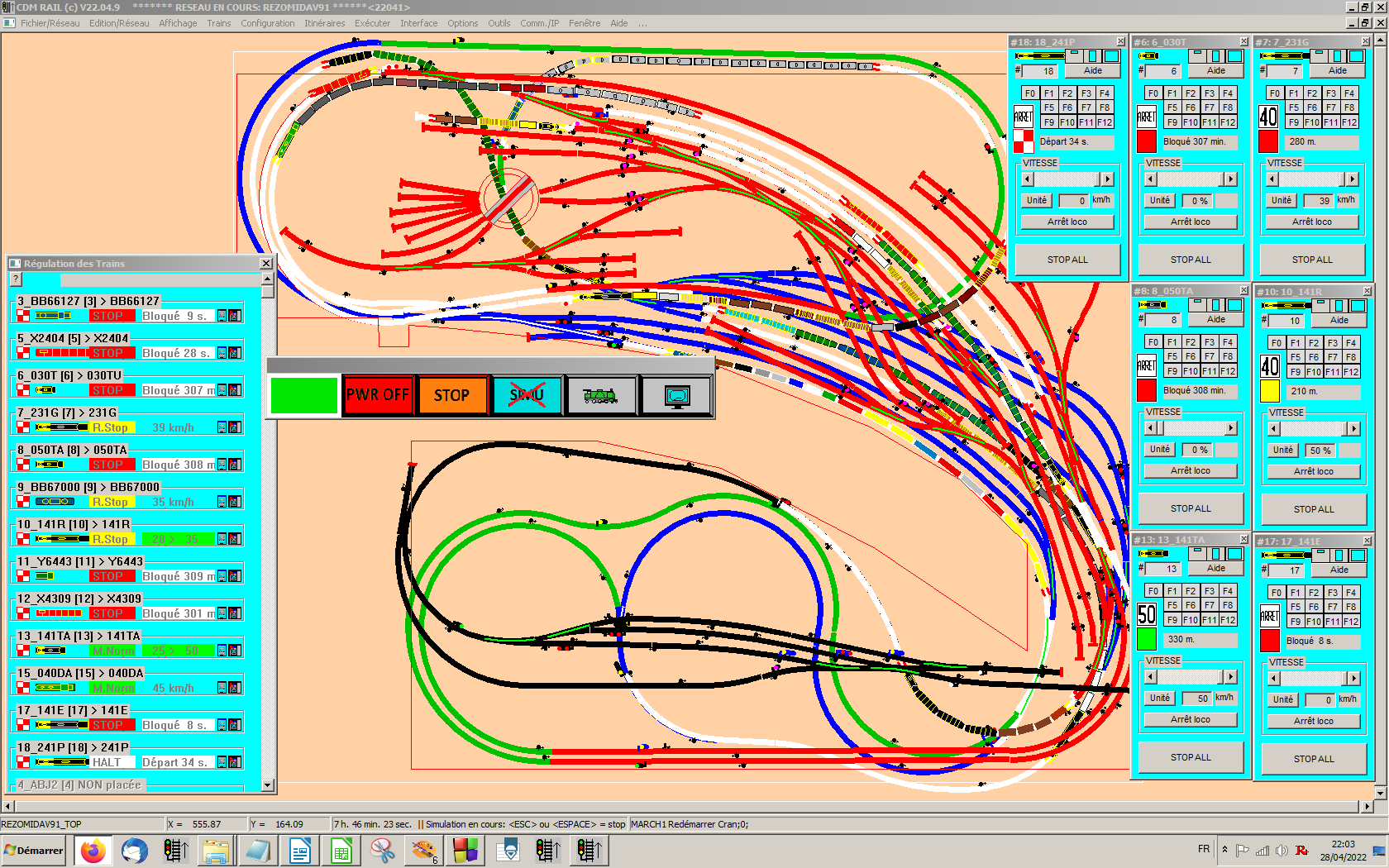
Task: Toggle the crossed-out SIMU icon
Action: tap(527, 395)
